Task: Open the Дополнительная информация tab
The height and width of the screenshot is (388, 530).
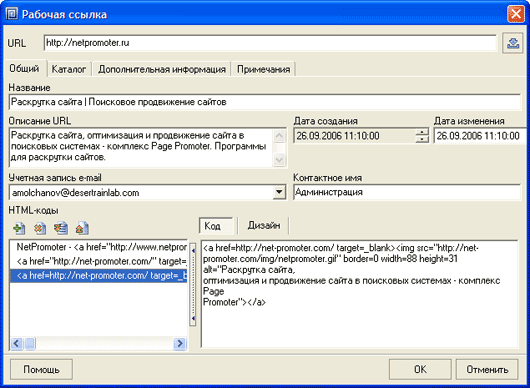Action: click(x=162, y=69)
